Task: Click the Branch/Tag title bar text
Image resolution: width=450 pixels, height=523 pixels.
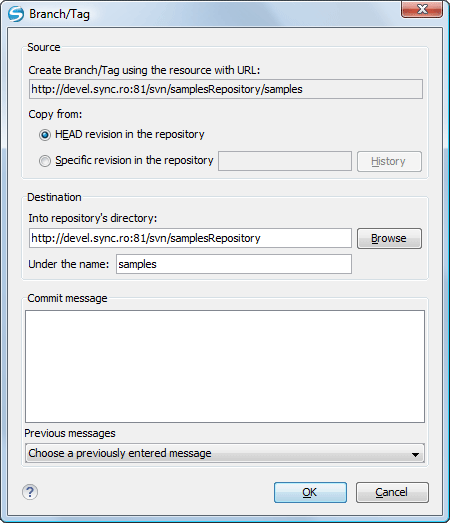Action: [x=59, y=14]
